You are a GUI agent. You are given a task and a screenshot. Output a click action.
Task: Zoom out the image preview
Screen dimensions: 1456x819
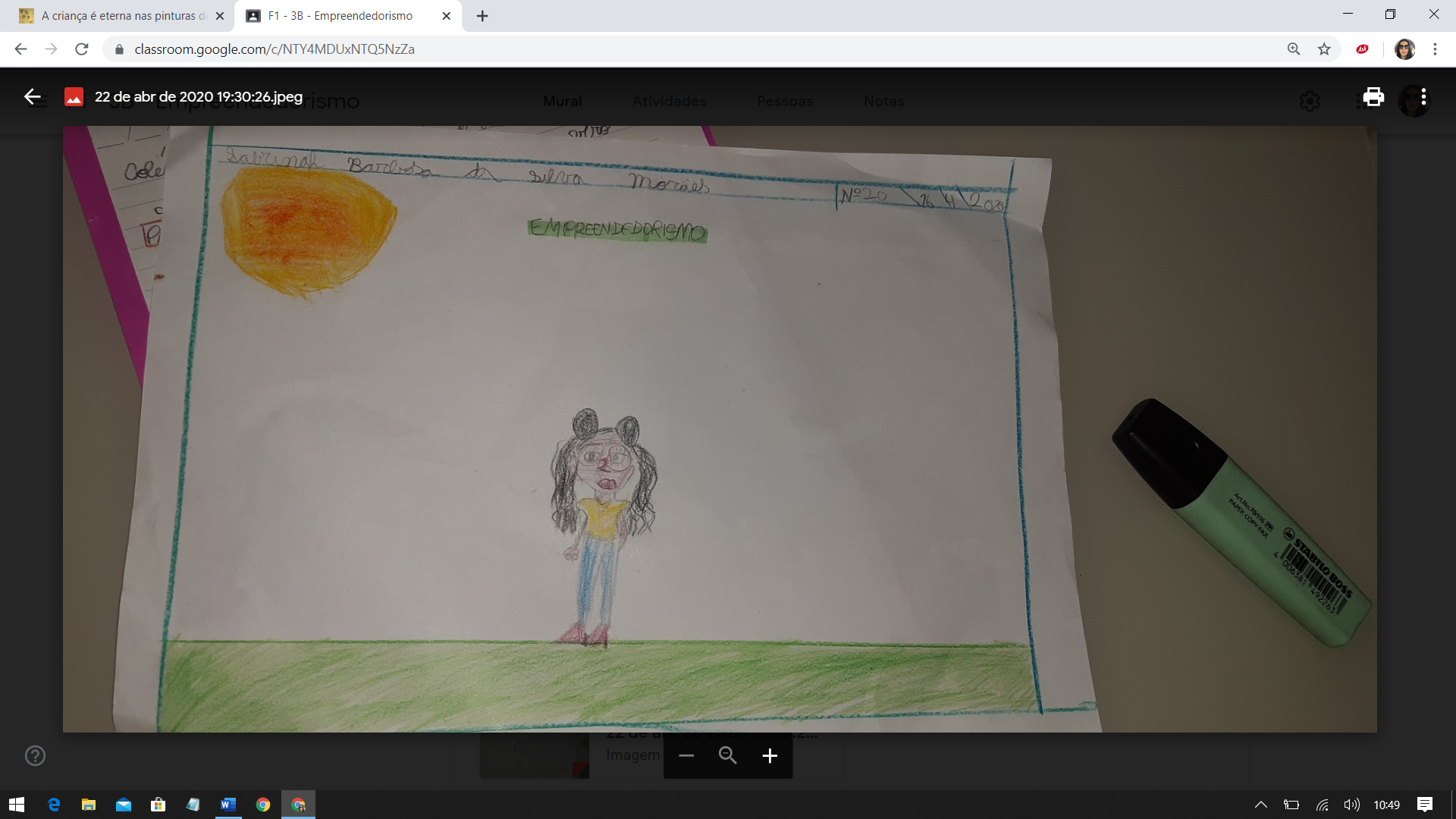(x=686, y=756)
